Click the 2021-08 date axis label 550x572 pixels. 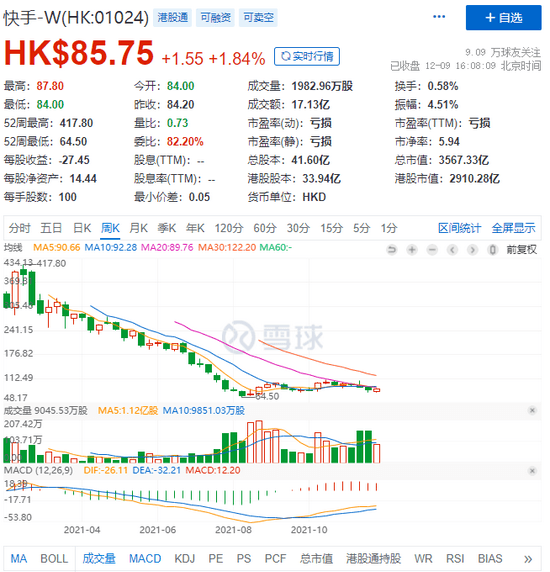click(x=233, y=530)
